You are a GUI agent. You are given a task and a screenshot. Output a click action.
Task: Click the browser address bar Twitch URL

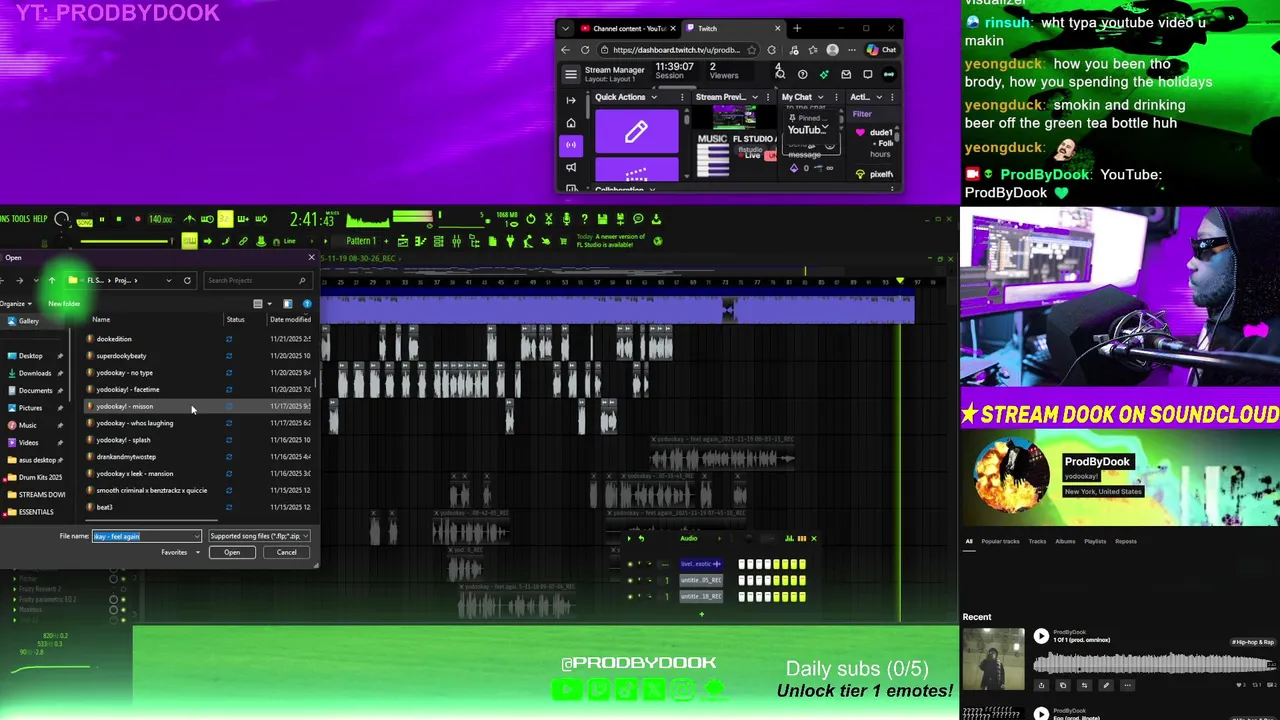(676, 50)
